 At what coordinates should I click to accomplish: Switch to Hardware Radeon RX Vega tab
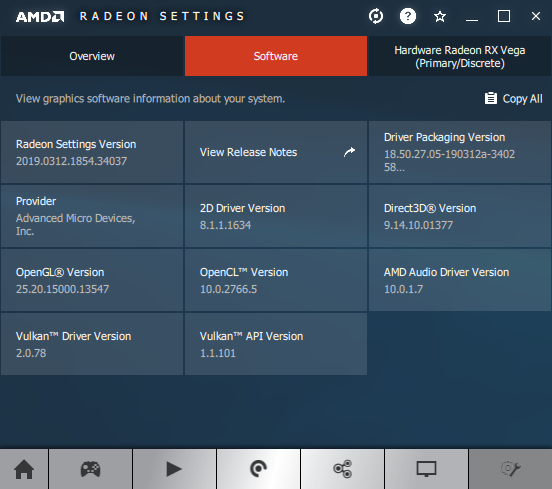[x=460, y=56]
